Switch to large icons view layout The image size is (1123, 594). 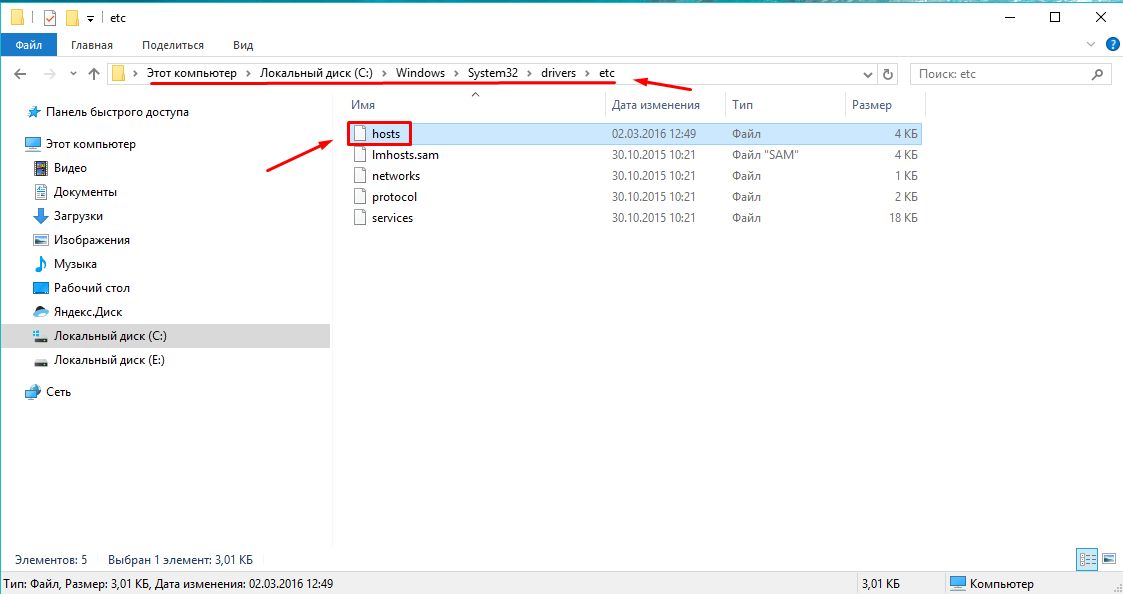(x=1109, y=559)
